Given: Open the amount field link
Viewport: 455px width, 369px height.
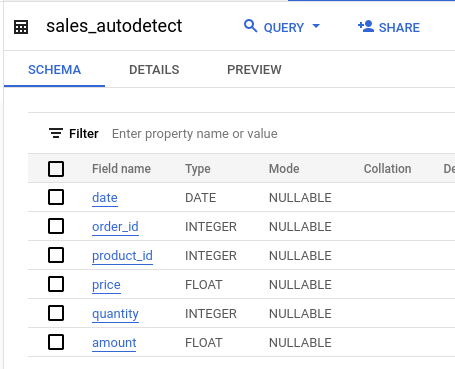Looking at the screenshot, I should point(114,343).
